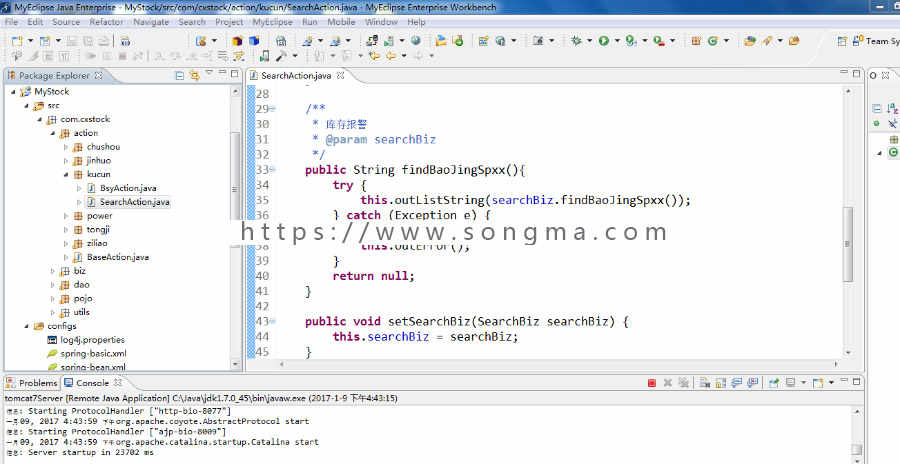Open the Window menu

coord(381,22)
